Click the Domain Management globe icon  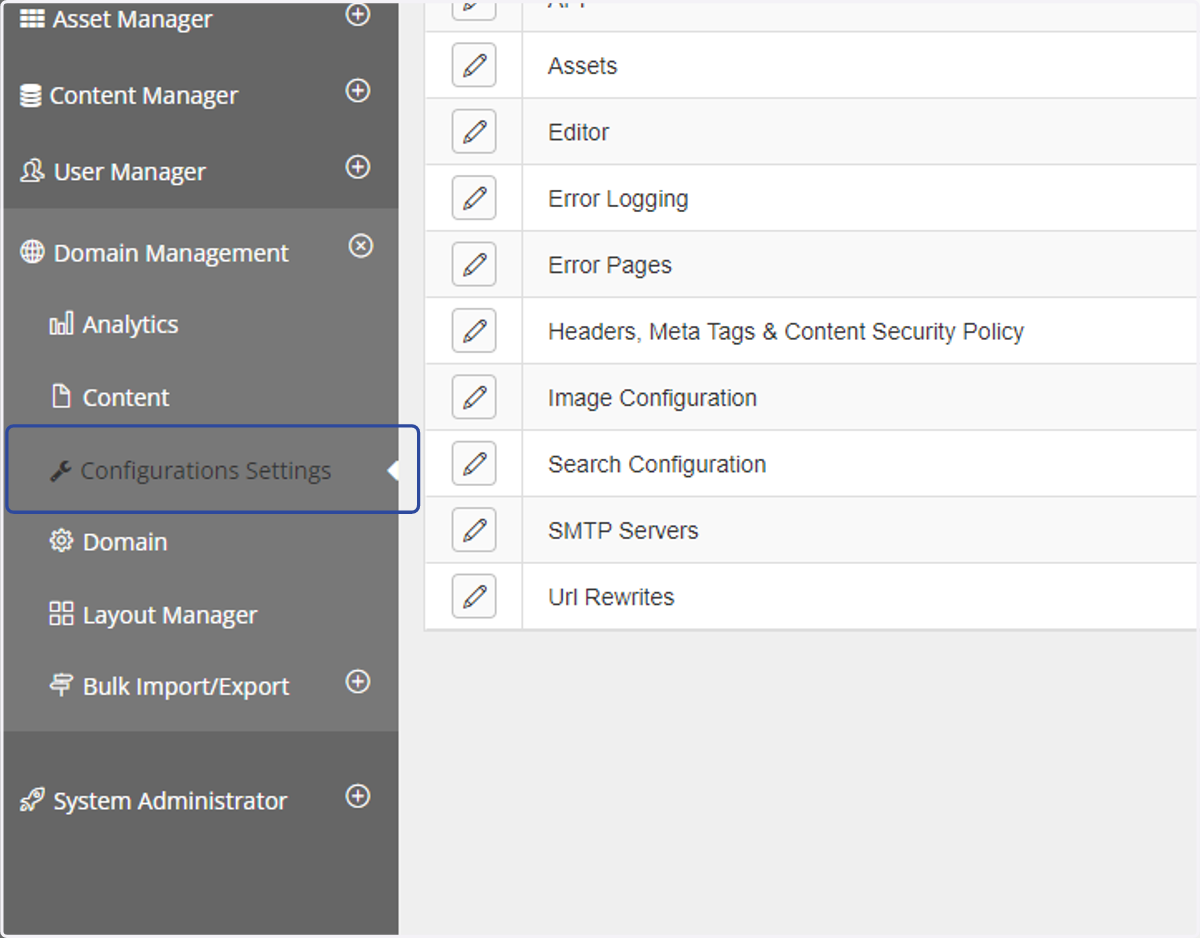(x=32, y=253)
